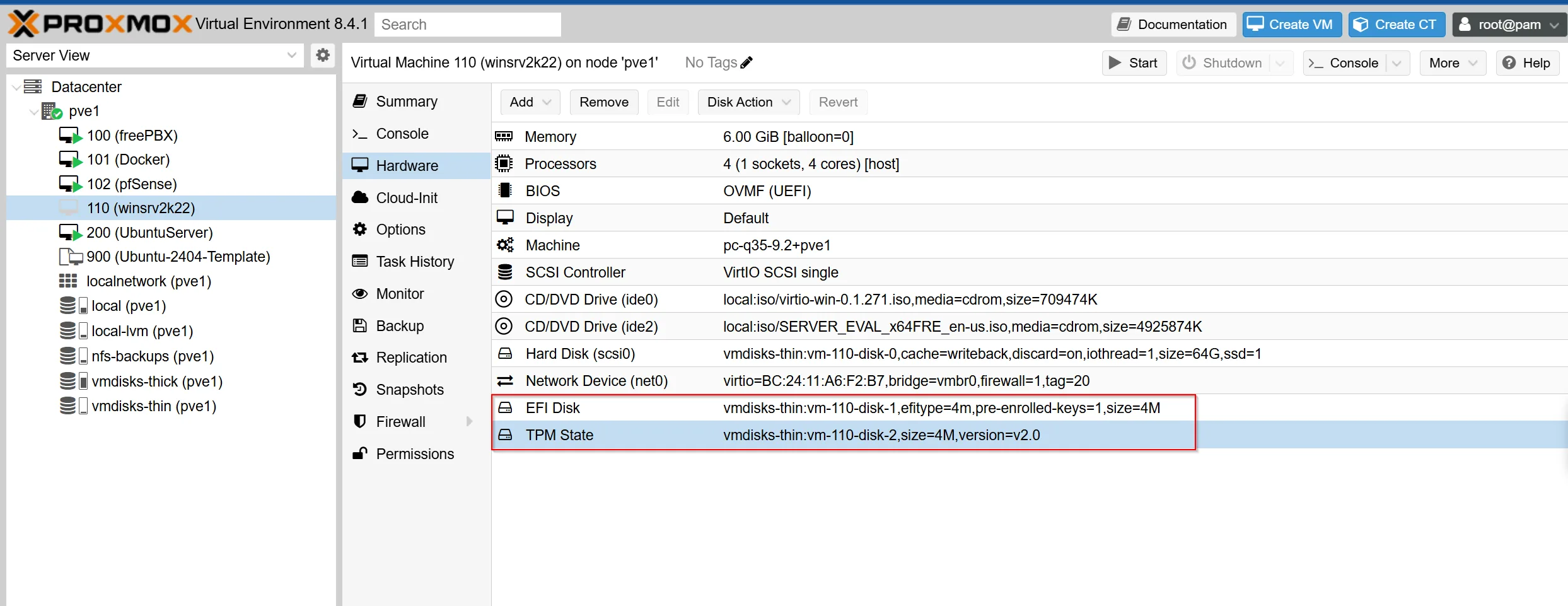
Task: Open the Add hardware dropdown
Action: 530,102
